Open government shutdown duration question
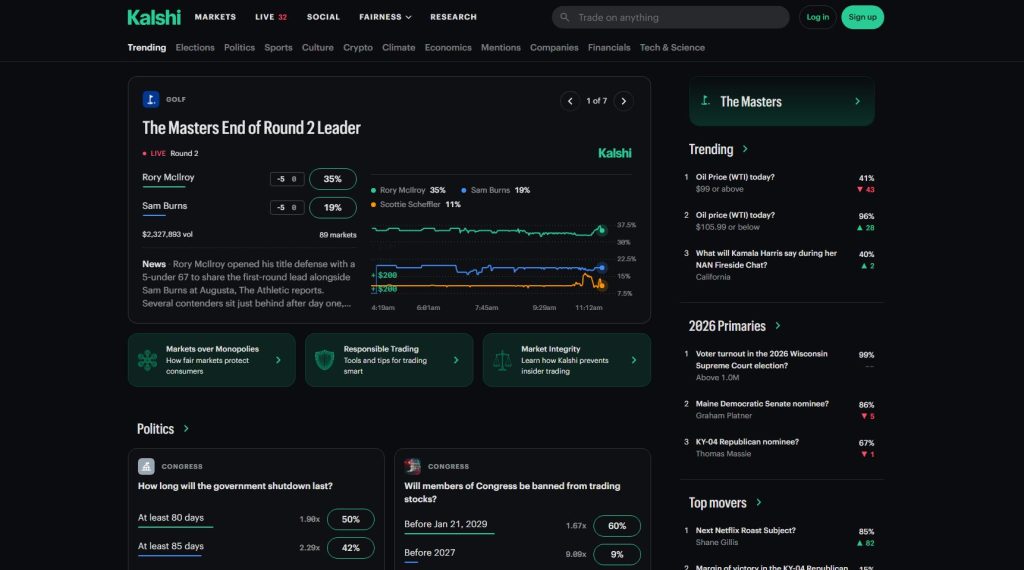This screenshot has width=1024, height=570. tap(235, 486)
